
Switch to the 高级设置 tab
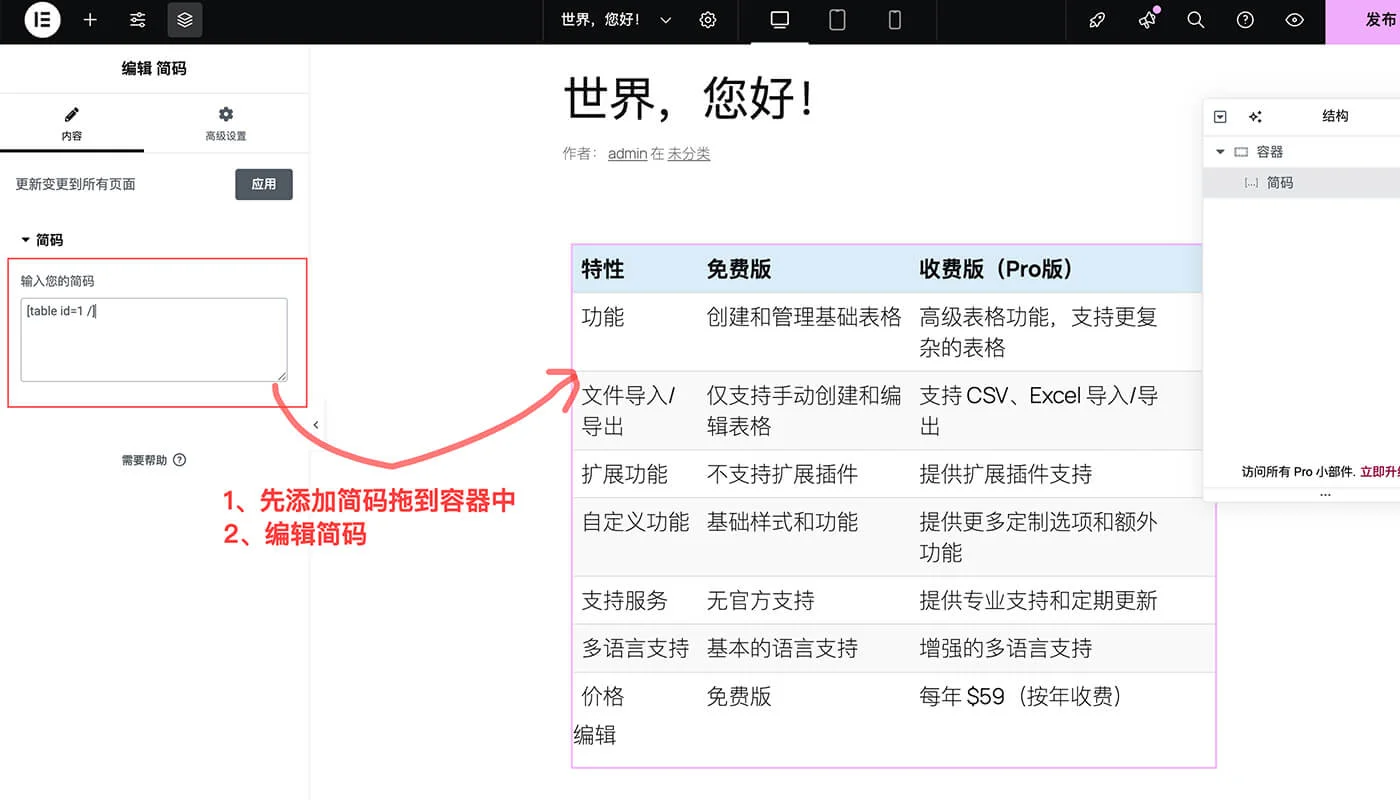(x=225, y=122)
